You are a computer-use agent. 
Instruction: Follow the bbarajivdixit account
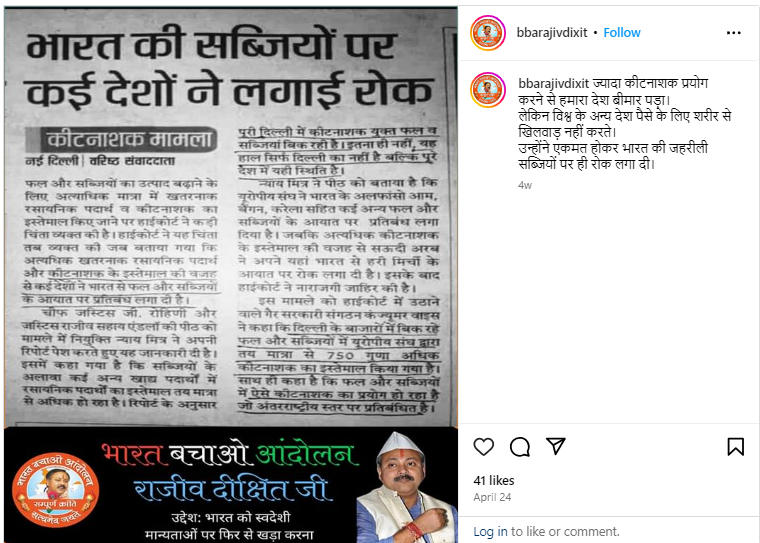click(x=622, y=32)
